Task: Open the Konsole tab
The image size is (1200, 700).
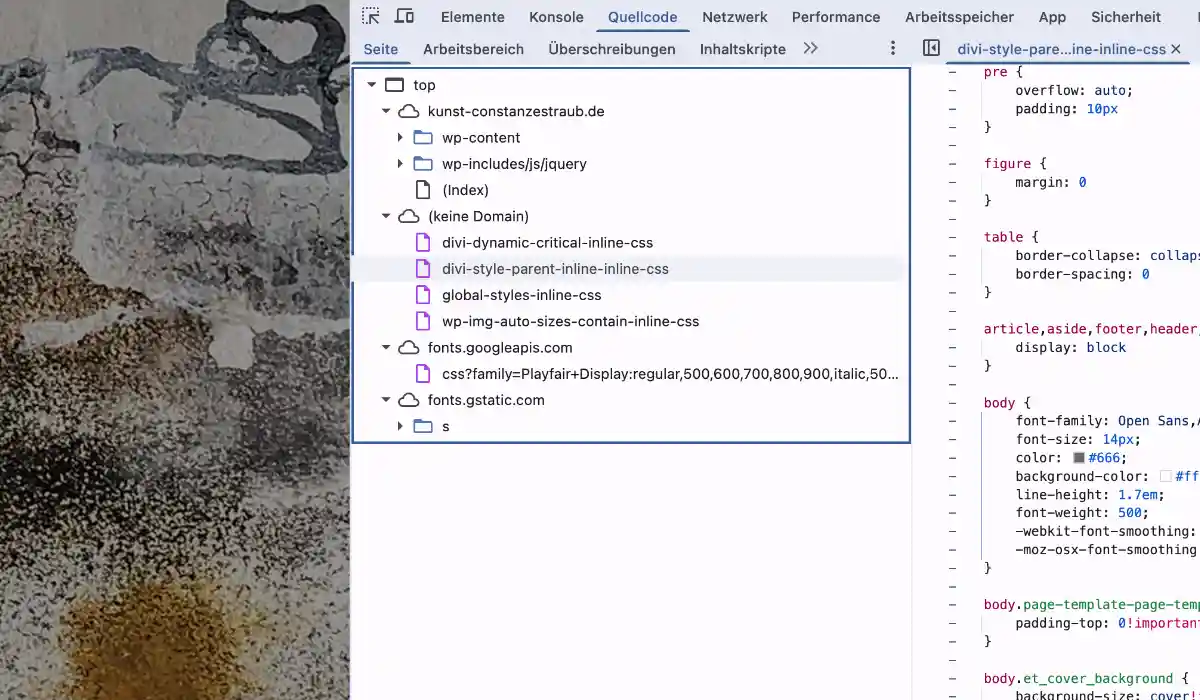Action: pos(557,17)
